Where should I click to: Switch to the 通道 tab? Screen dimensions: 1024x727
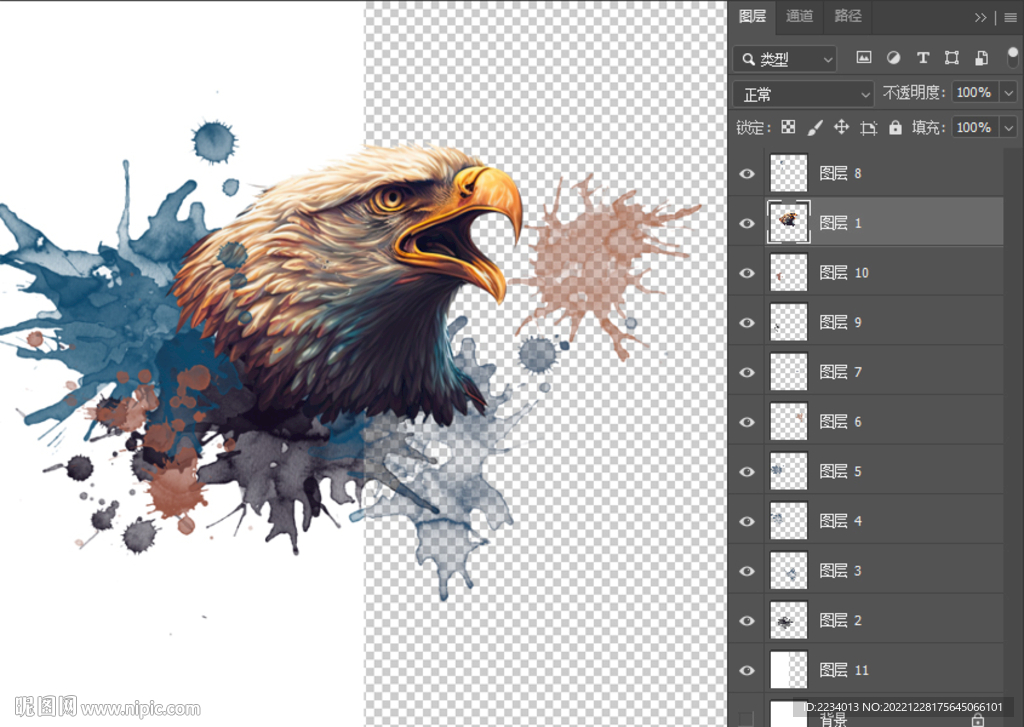799,16
